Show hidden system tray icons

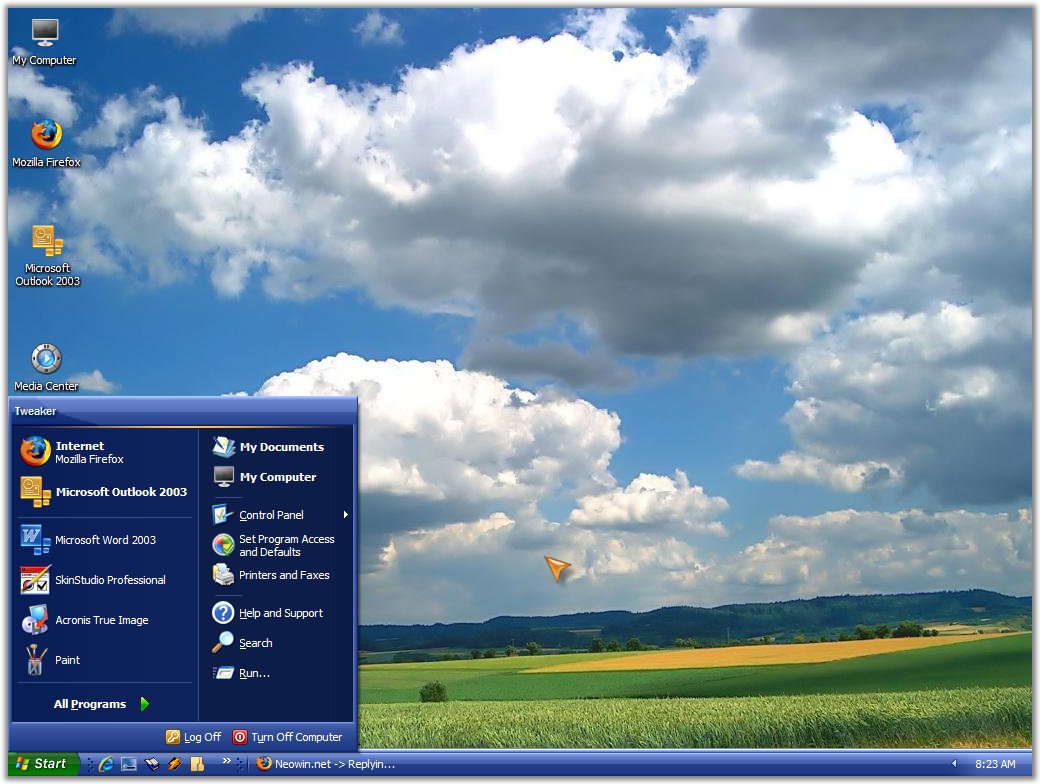[953, 764]
